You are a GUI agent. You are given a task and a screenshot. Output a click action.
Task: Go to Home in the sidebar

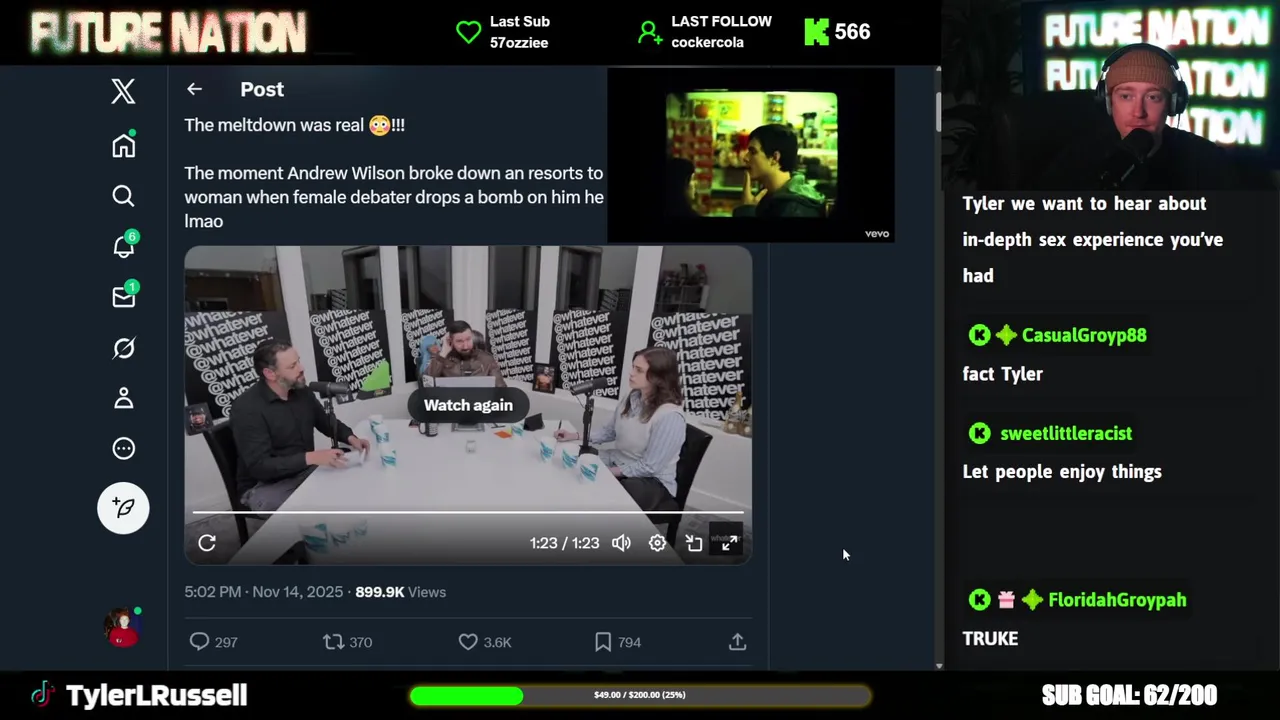[x=123, y=146]
